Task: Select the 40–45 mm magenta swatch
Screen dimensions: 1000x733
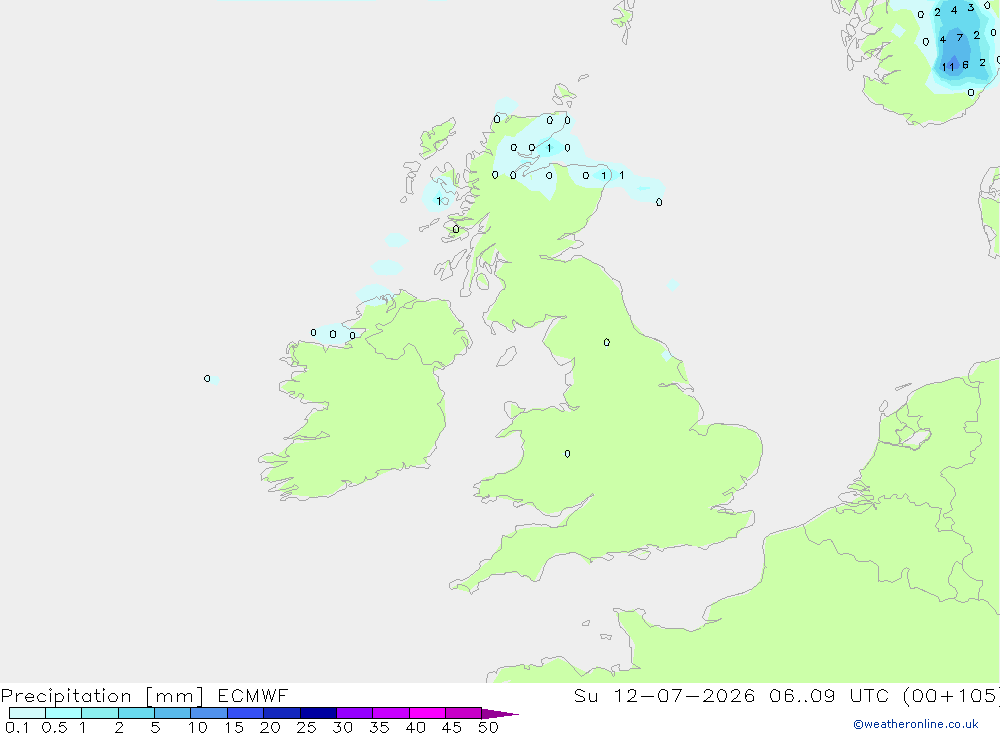Action: (x=427, y=713)
